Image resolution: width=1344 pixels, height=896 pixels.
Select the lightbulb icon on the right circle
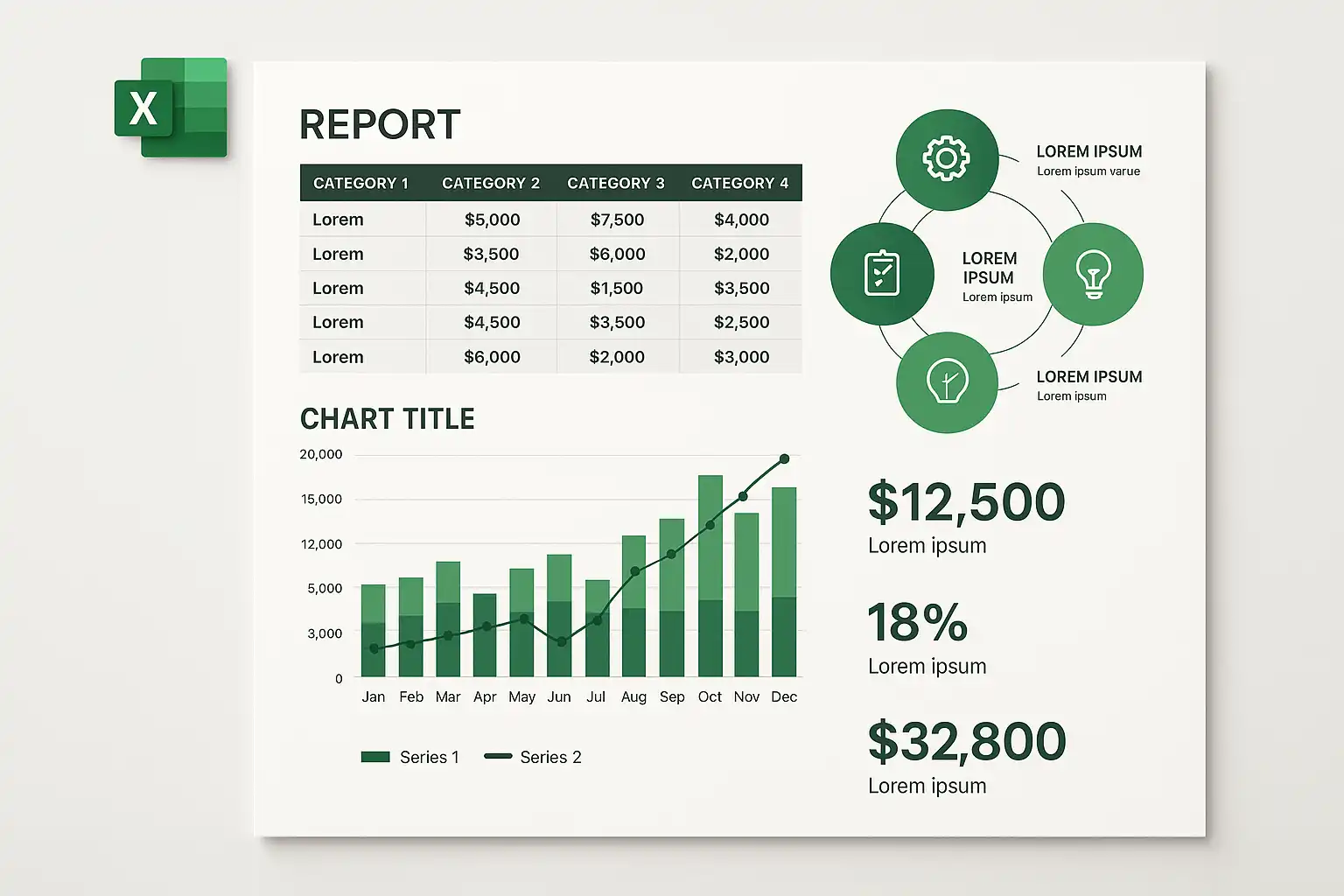point(1093,274)
